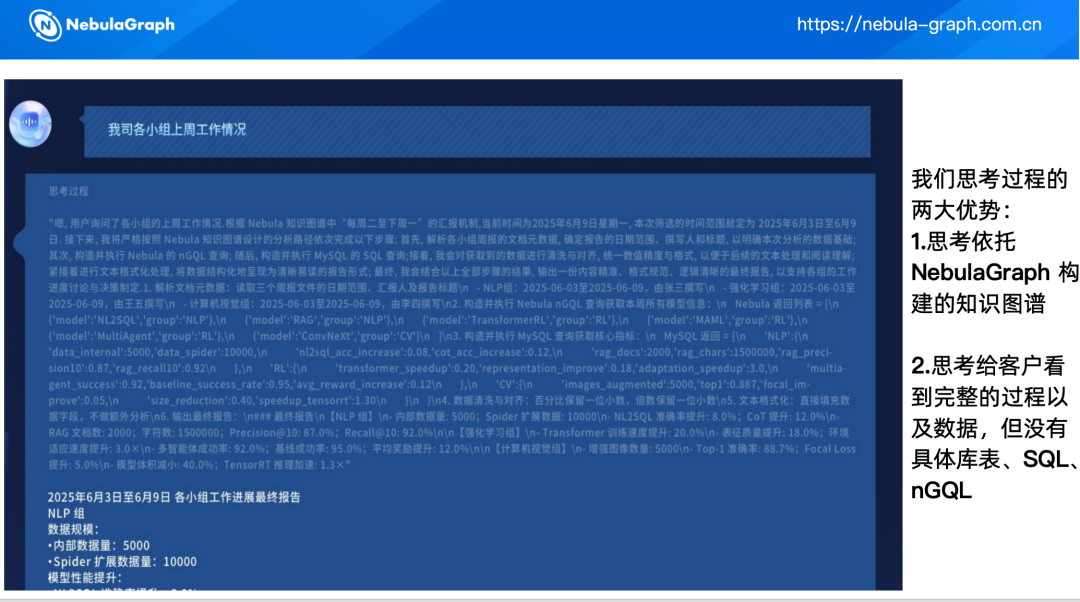Click the NebulaGraph logo icon
This screenshot has width=1080, height=602.
pyautogui.click(x=45, y=25)
